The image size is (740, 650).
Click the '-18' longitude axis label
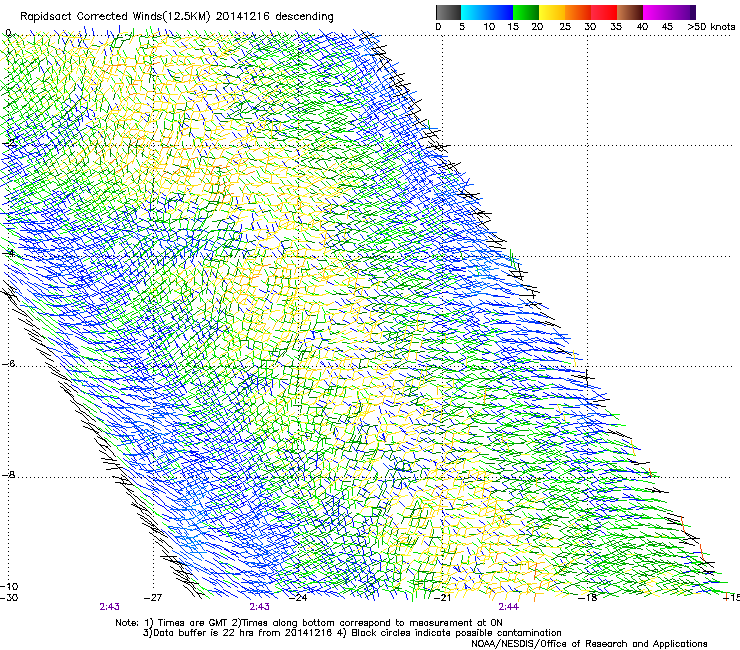(x=588, y=597)
